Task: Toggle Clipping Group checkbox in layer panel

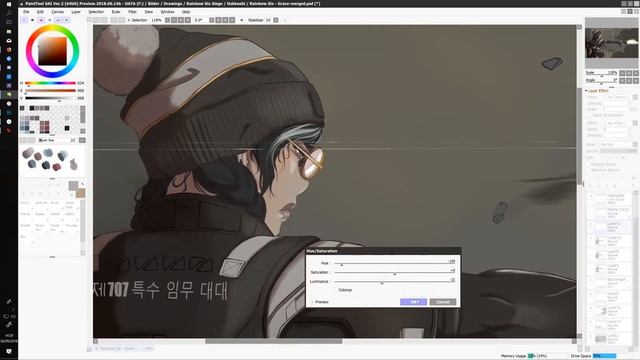Action: click(x=589, y=164)
